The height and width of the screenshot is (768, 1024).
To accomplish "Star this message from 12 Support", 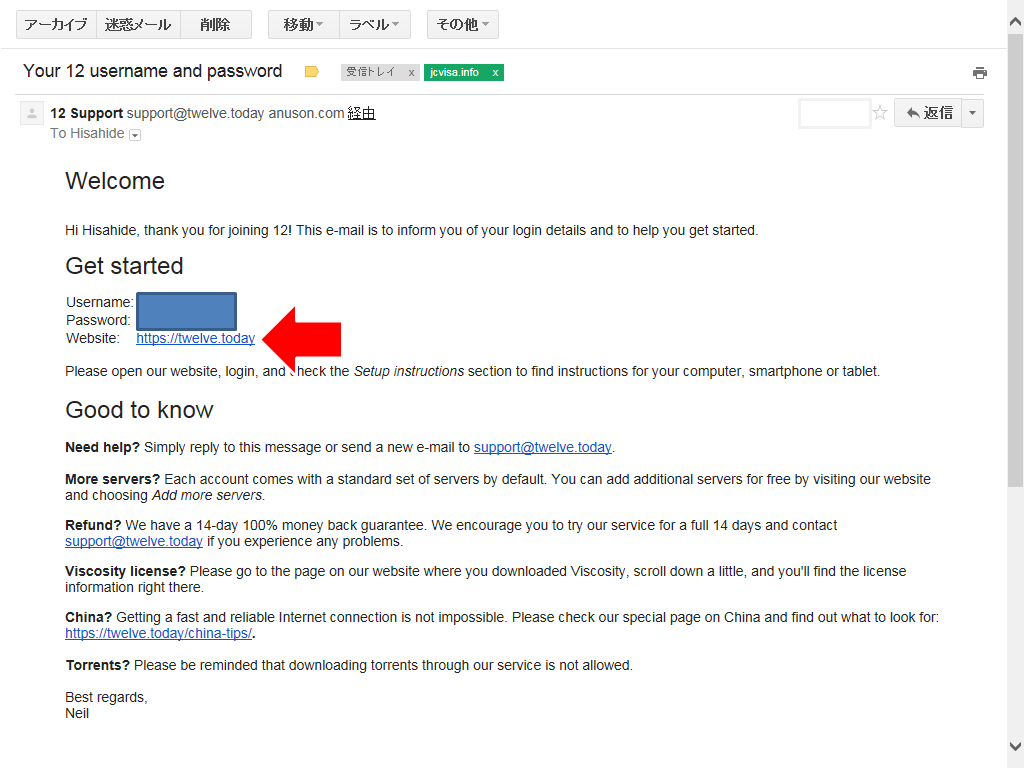I will (x=880, y=113).
